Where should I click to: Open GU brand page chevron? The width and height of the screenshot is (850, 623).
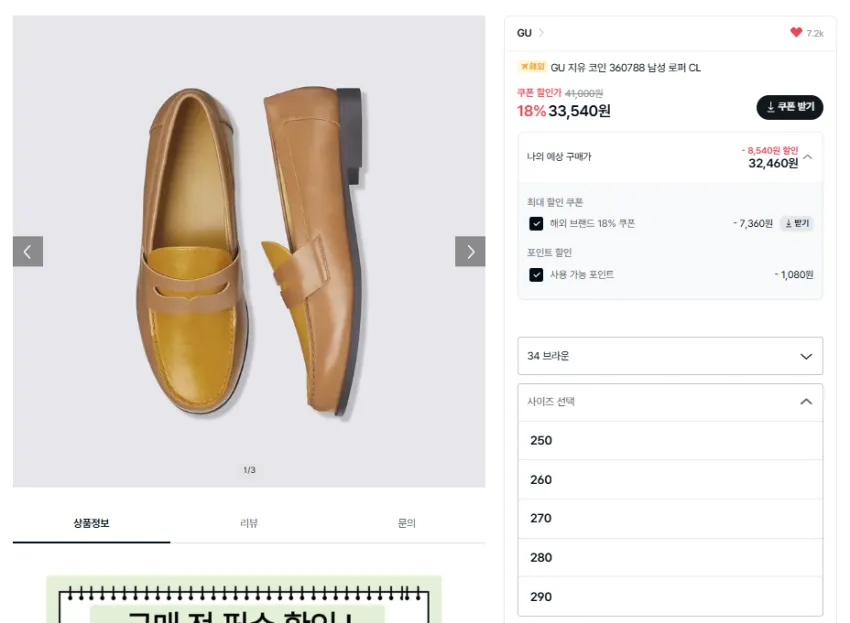click(541, 33)
